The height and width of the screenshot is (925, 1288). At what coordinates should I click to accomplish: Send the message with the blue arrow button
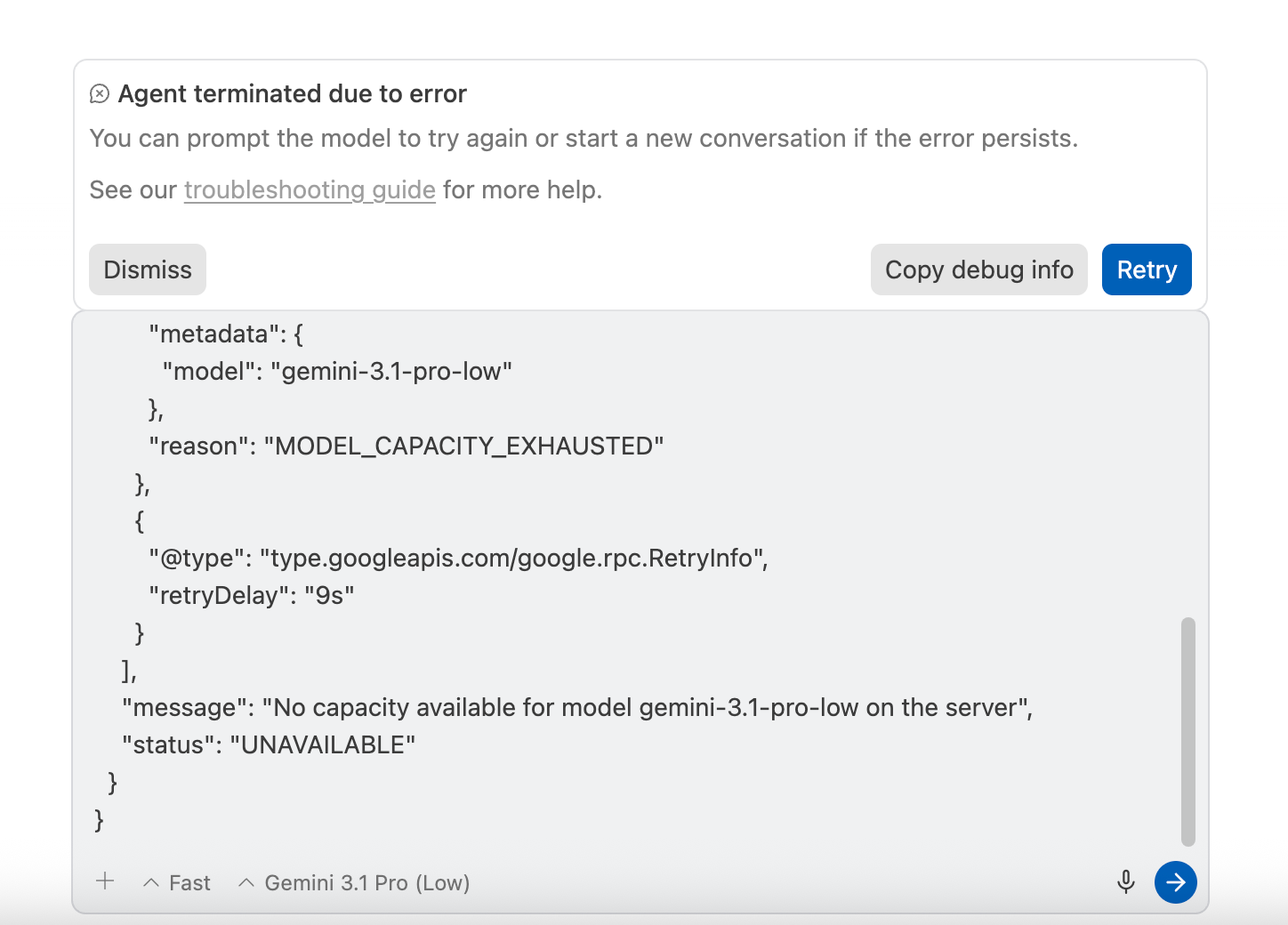point(1176,882)
